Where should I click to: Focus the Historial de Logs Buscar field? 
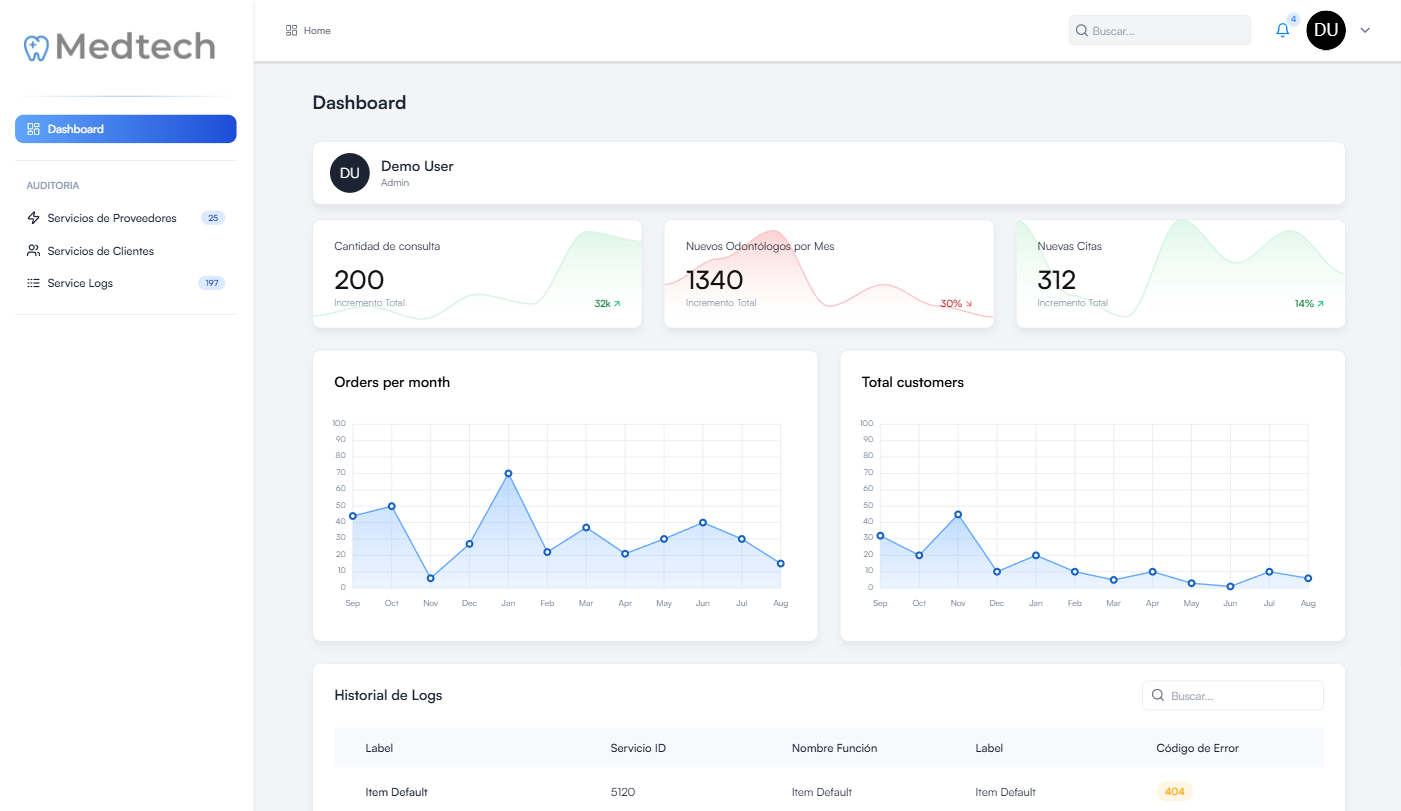click(x=1233, y=695)
